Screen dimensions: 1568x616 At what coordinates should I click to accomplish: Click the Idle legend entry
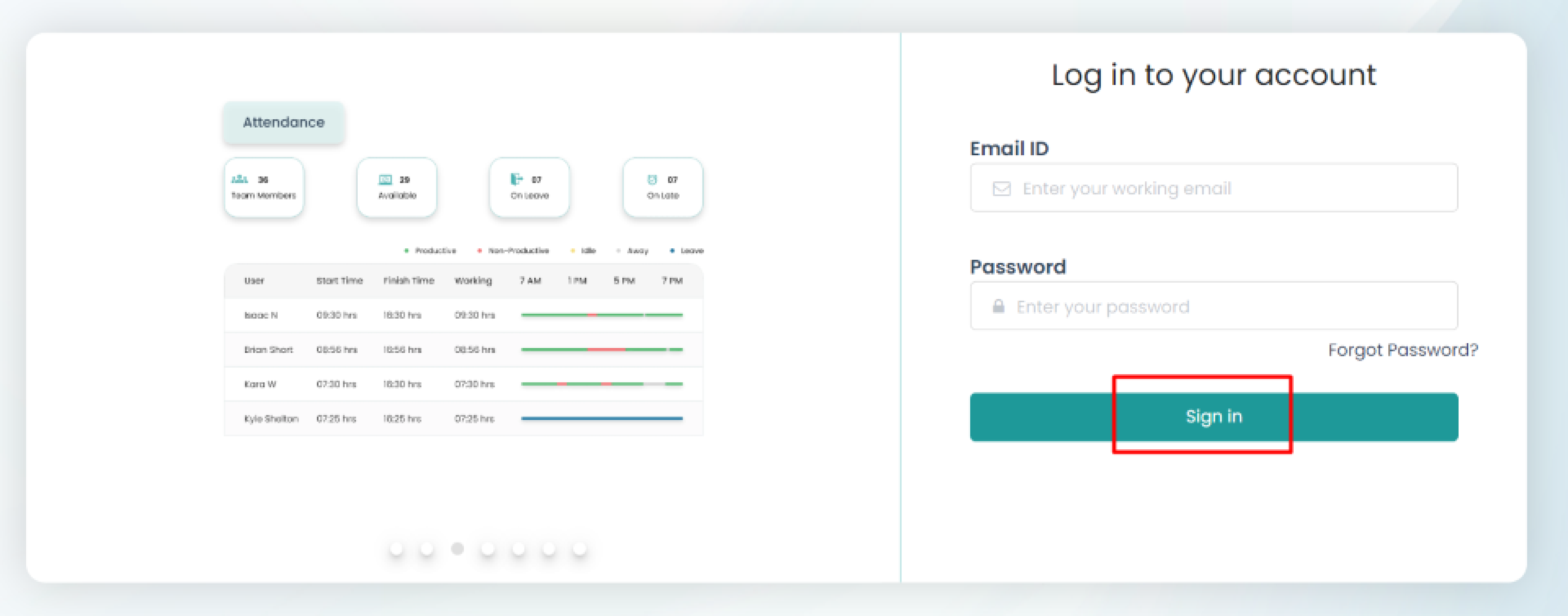[583, 251]
